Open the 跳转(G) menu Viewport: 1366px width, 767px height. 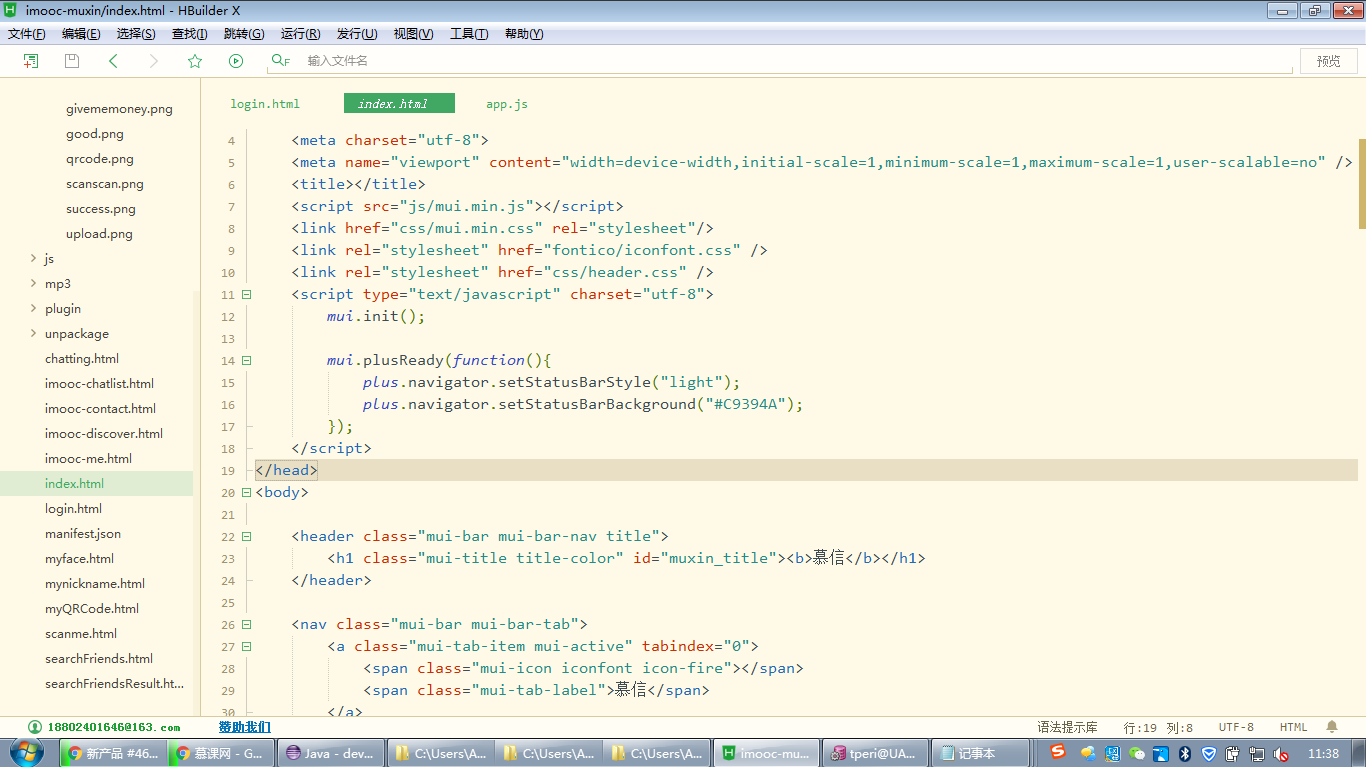click(244, 34)
